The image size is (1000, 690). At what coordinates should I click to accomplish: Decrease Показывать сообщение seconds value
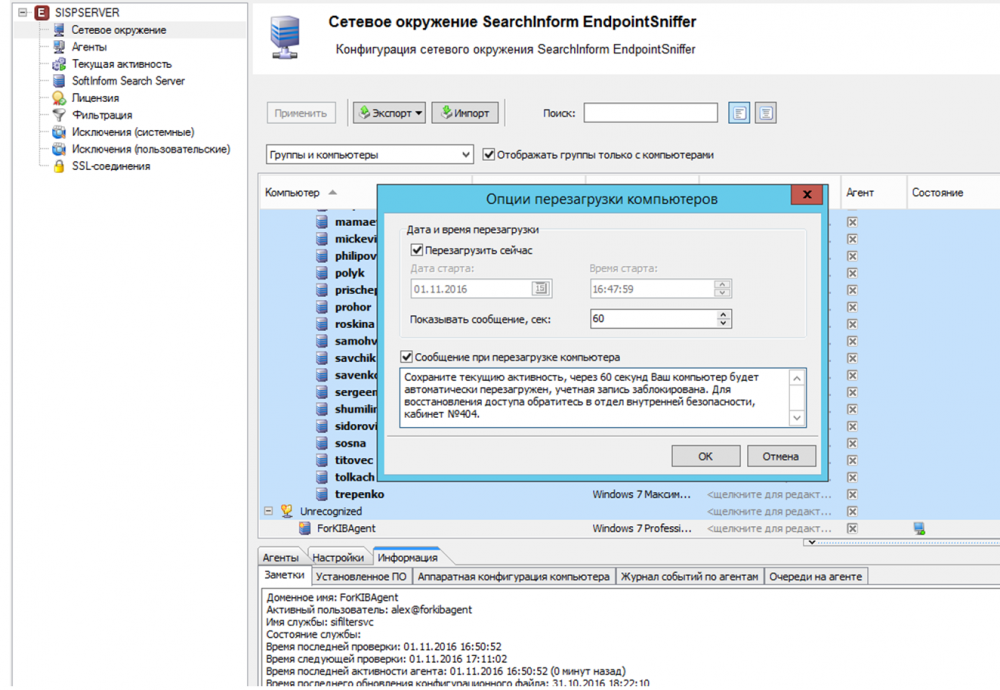[x=723, y=323]
